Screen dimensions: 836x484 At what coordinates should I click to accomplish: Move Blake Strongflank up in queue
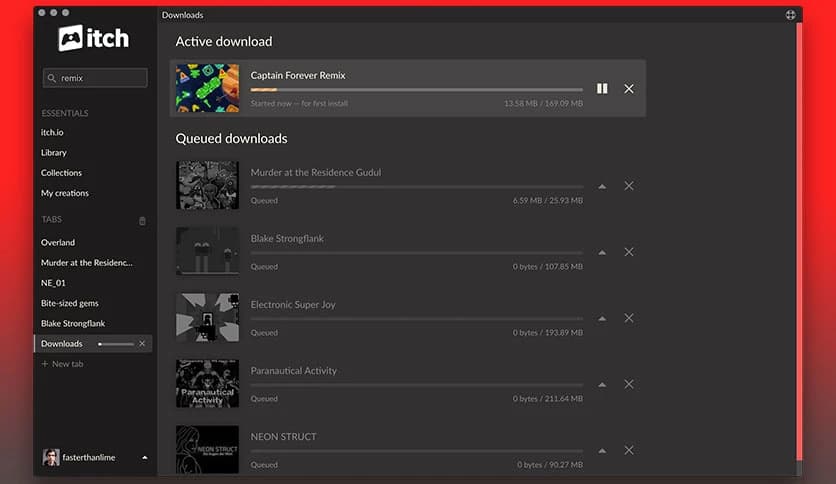tap(602, 252)
